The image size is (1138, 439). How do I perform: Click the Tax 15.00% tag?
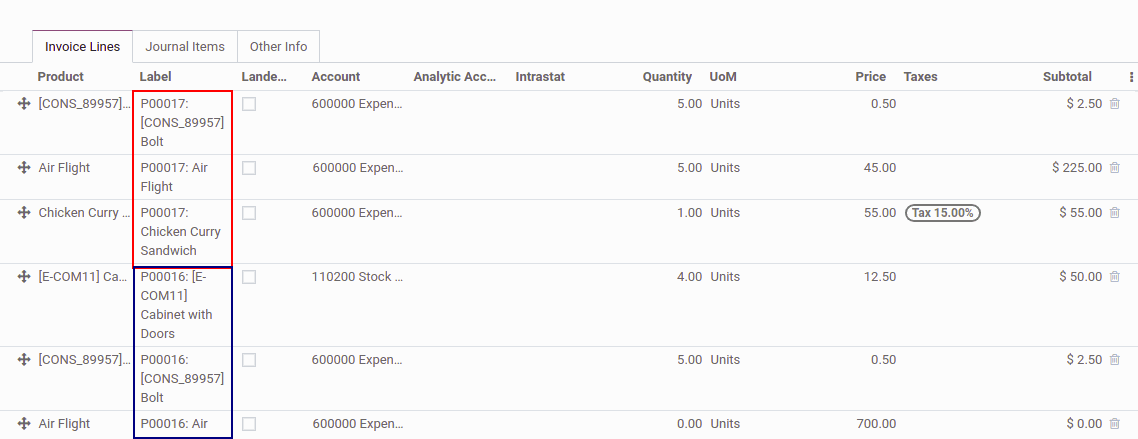942,213
